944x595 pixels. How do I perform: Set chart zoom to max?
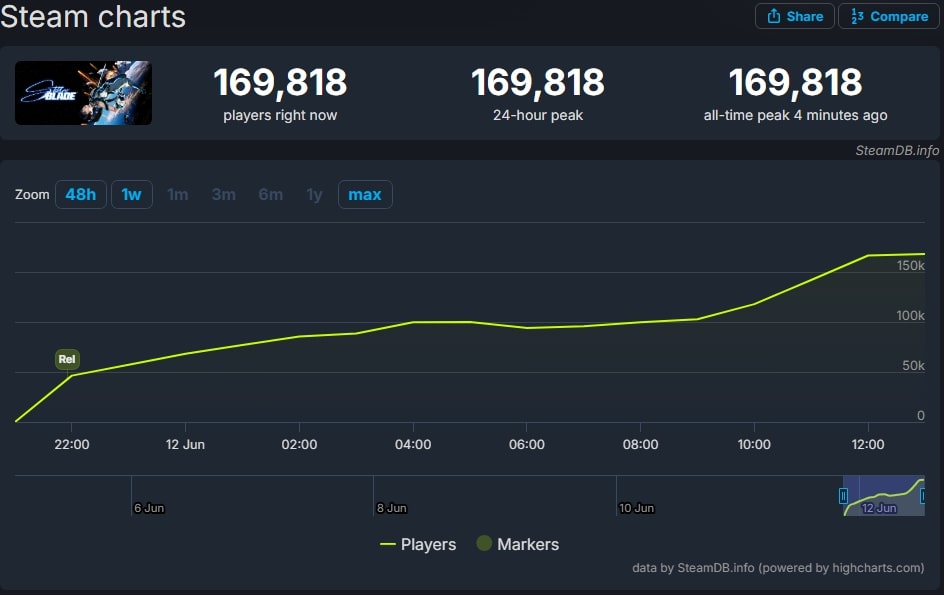[x=365, y=195]
